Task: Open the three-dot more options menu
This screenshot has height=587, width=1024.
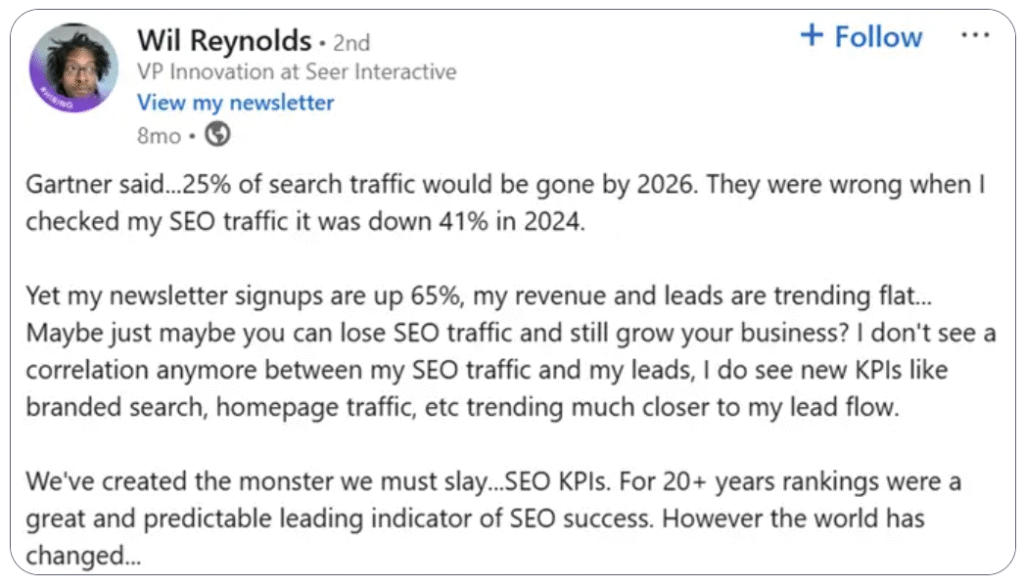Action: (975, 35)
